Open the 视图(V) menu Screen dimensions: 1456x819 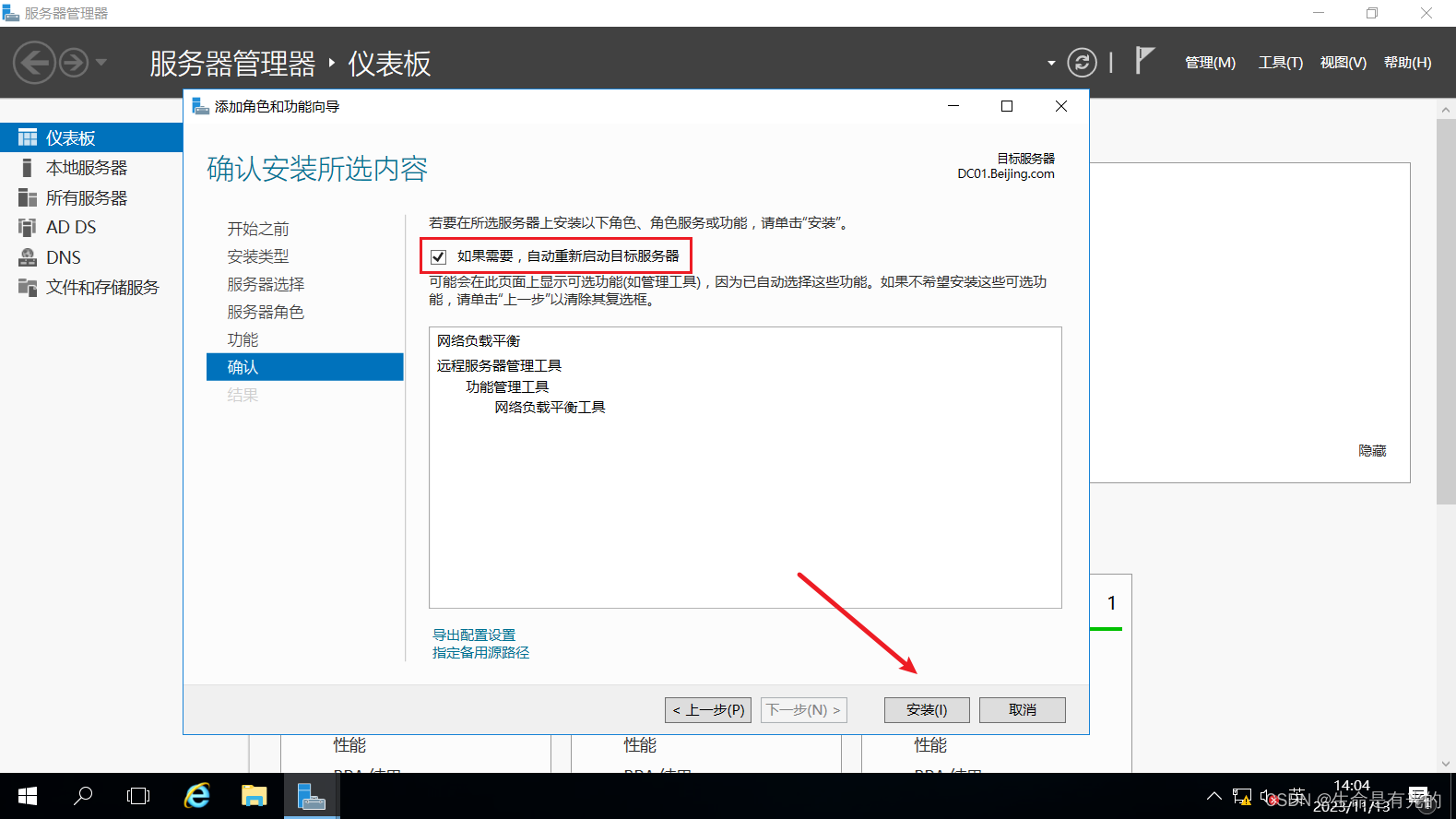(1344, 63)
